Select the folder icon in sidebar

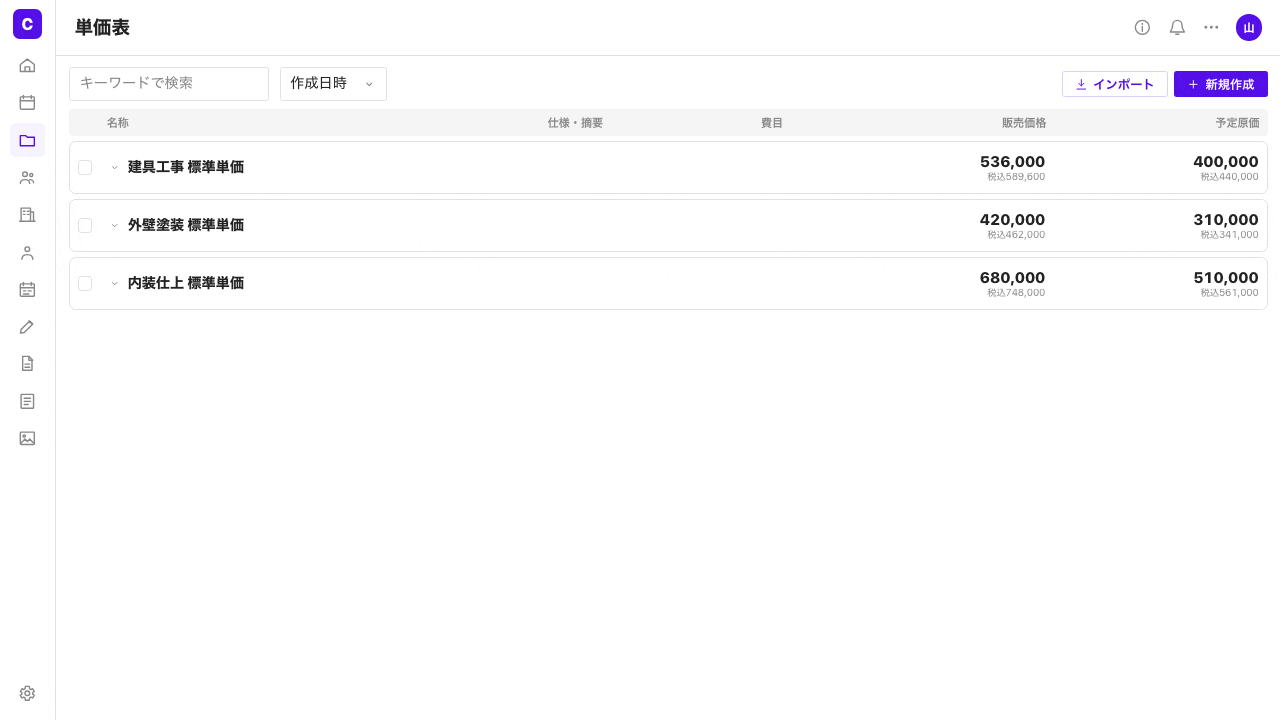coord(27,140)
